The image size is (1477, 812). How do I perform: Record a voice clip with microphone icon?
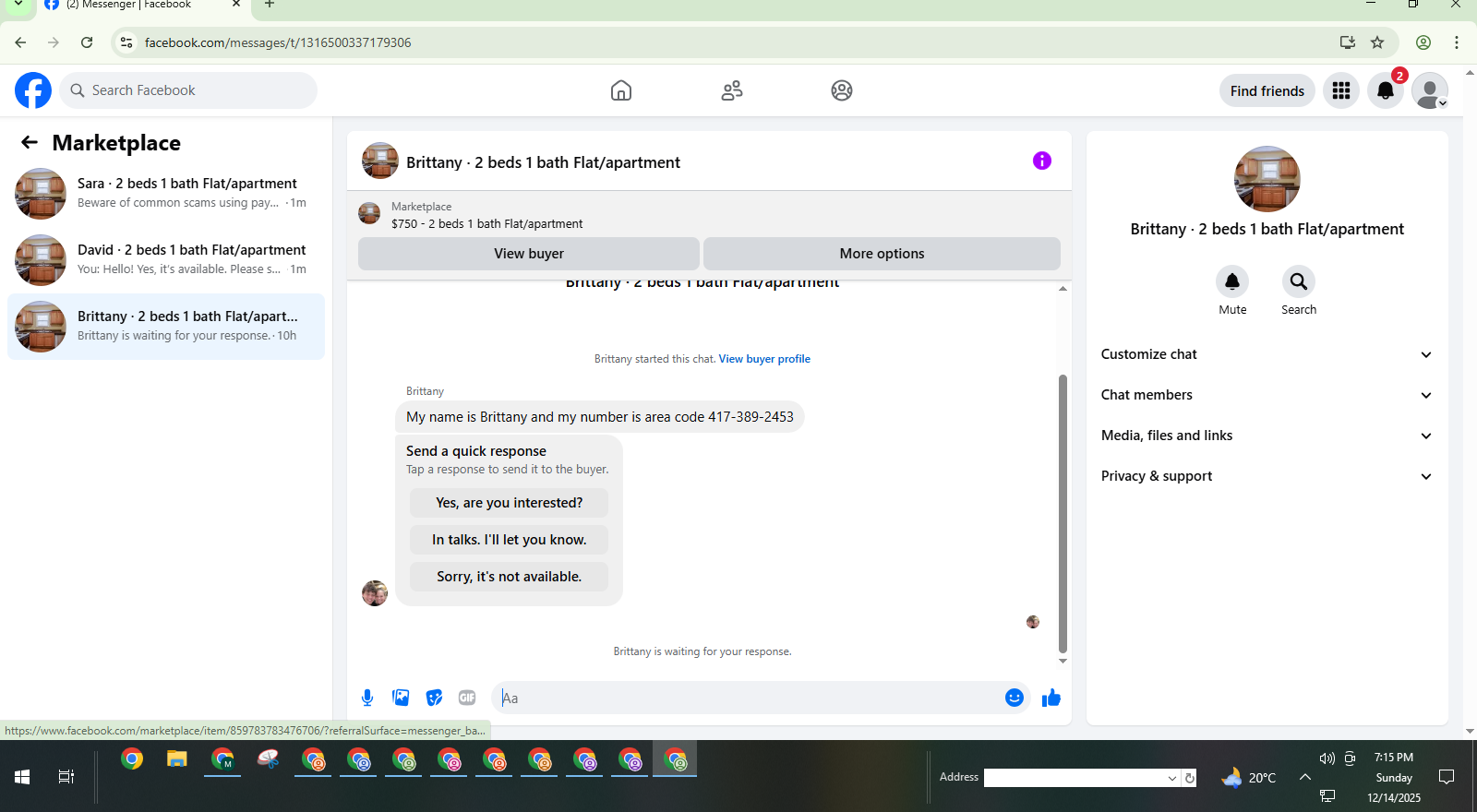click(367, 698)
